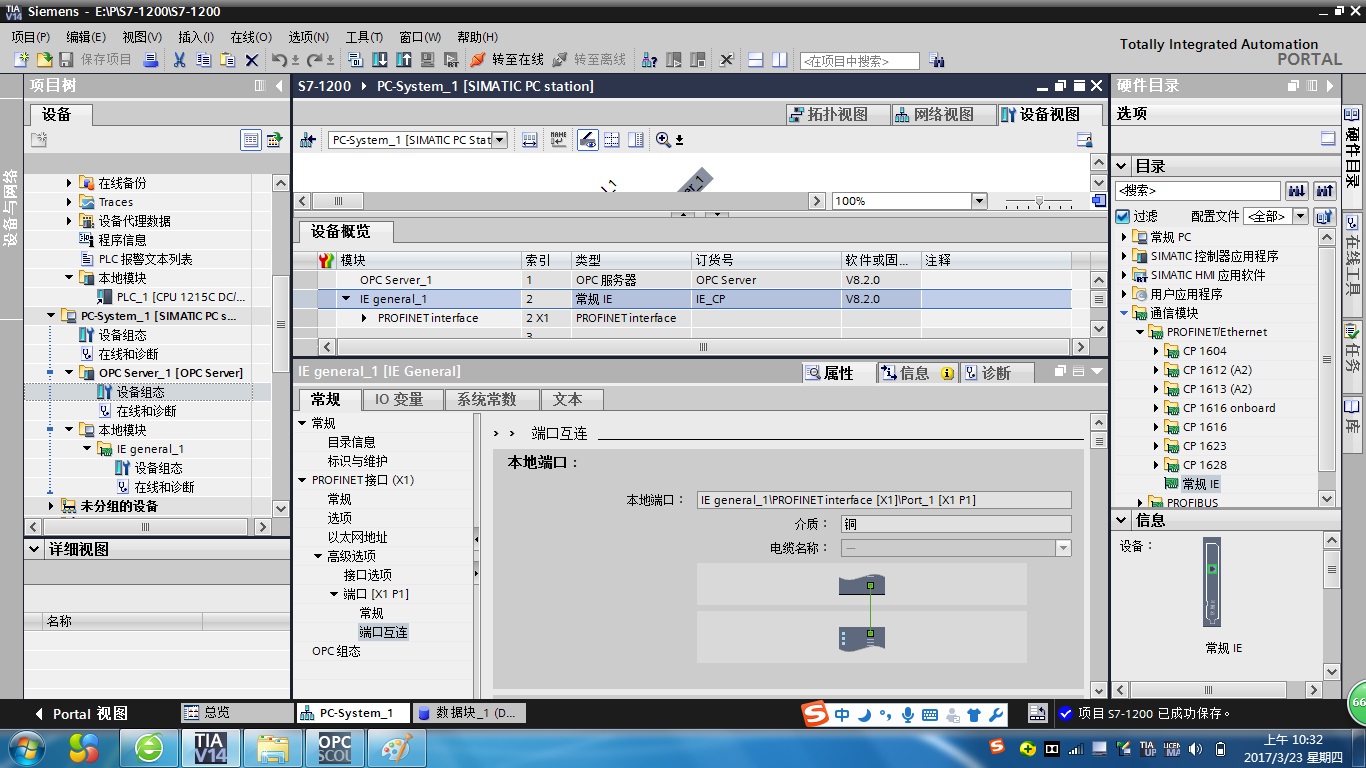
Task: Expand CP 1604 in hardware catalog
Action: click(x=1157, y=351)
